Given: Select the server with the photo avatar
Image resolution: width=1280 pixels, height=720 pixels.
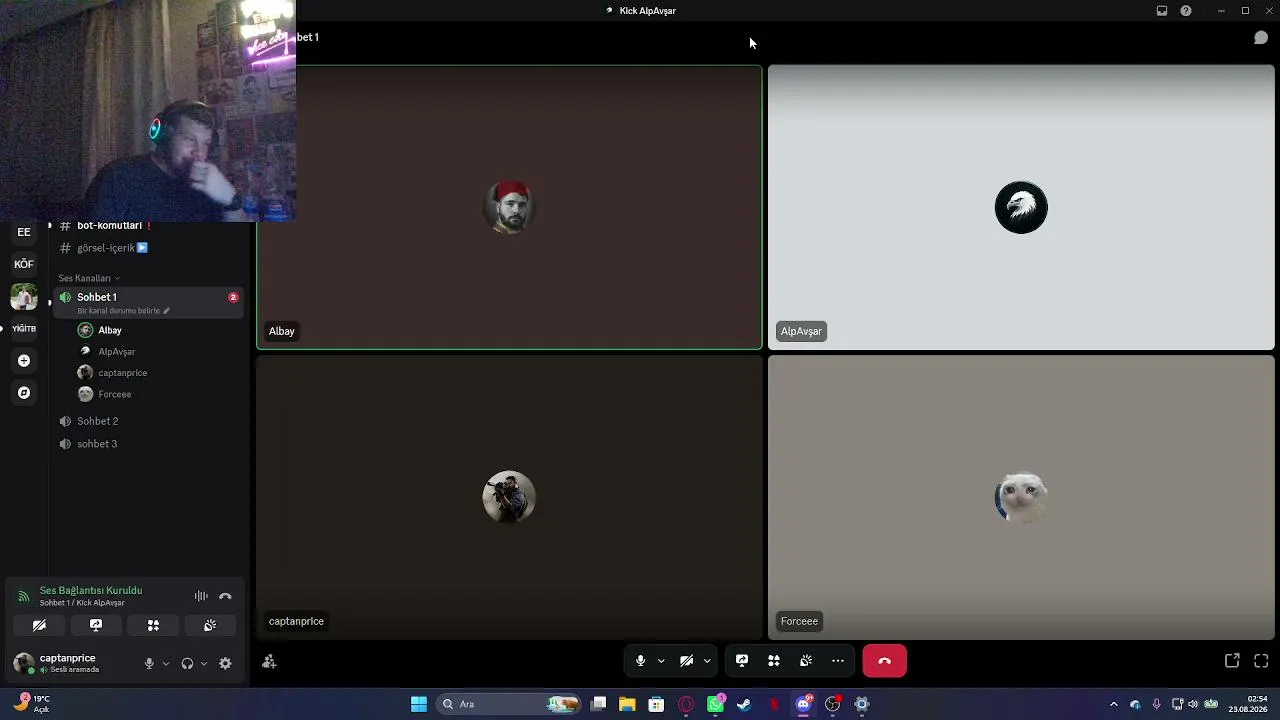Looking at the screenshot, I should point(24,297).
